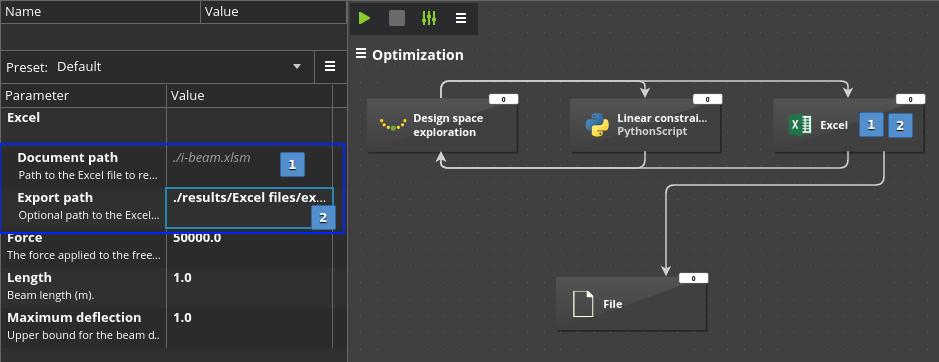Image resolution: width=939 pixels, height=362 pixels.
Task: Click the gray stop button in toolbar
Action: coord(396,18)
